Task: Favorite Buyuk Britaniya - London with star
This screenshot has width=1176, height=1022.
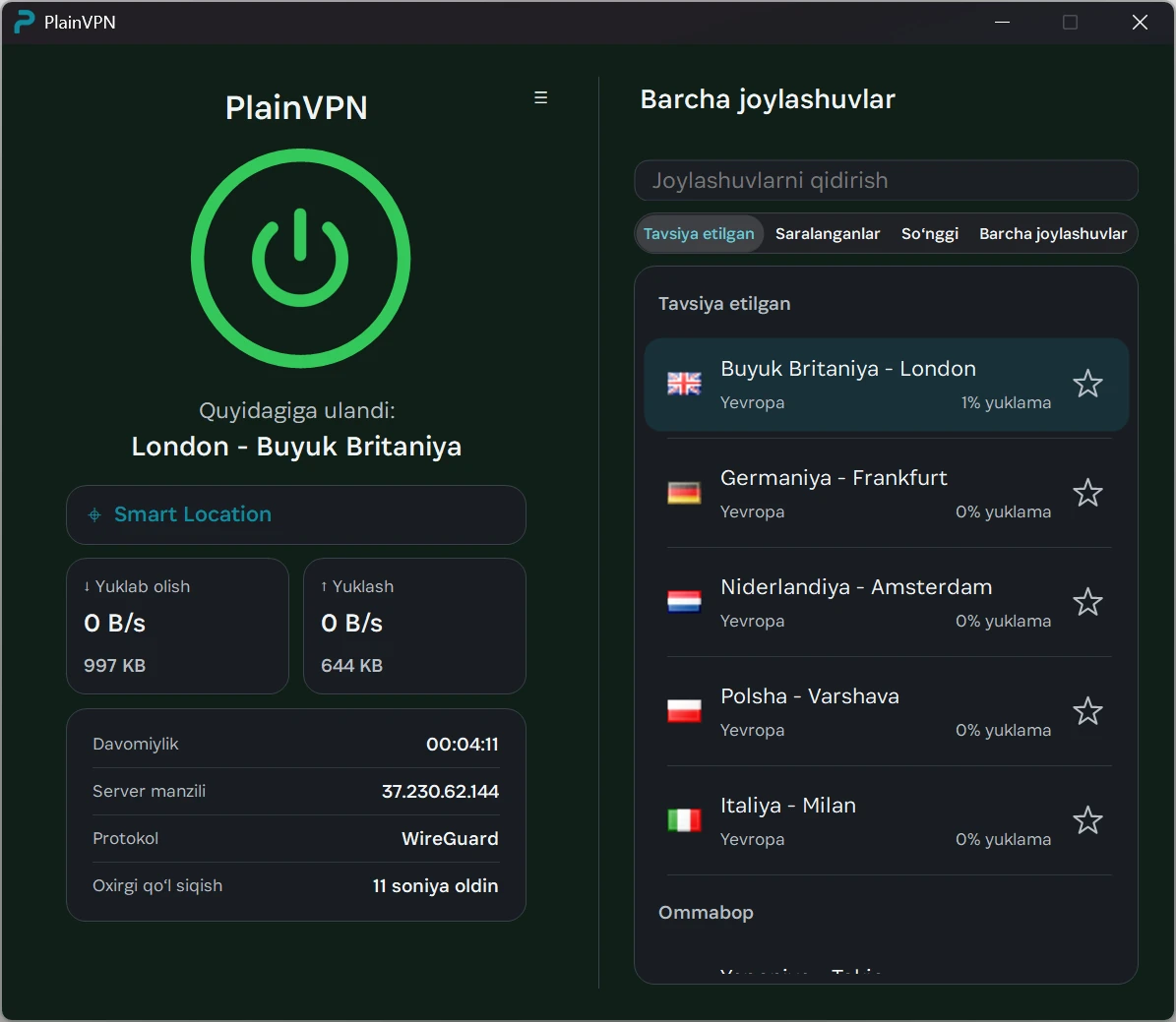Action: (x=1087, y=384)
